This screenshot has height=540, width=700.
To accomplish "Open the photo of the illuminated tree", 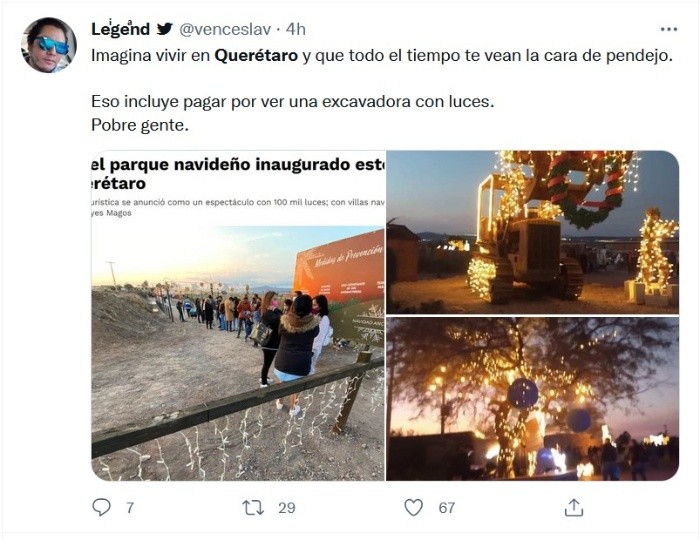I will pyautogui.click(x=533, y=399).
